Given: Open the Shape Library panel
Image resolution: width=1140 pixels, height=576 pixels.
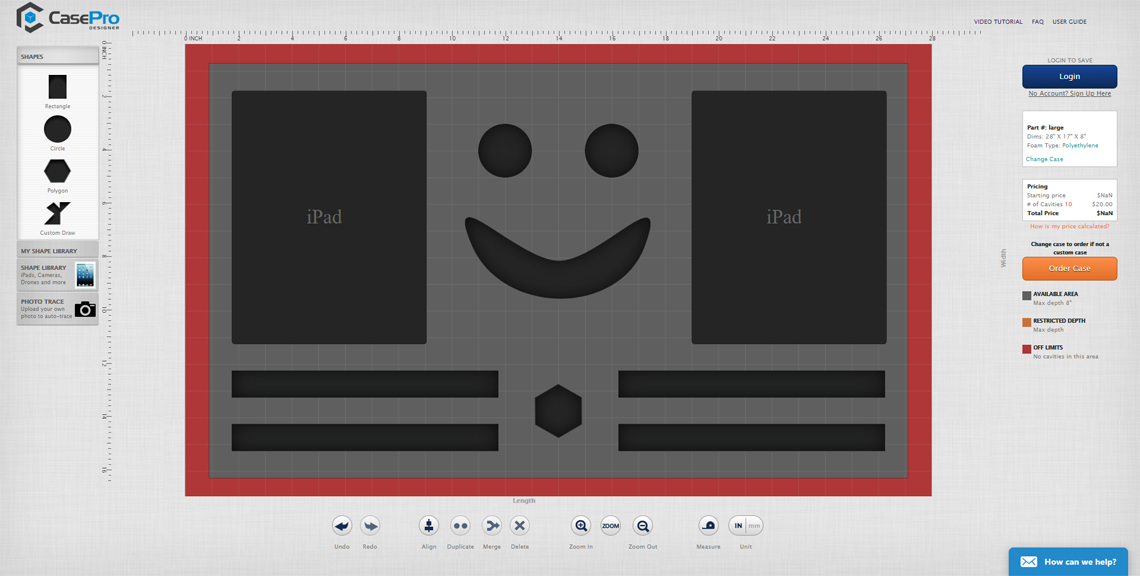Looking at the screenshot, I should click(57, 275).
